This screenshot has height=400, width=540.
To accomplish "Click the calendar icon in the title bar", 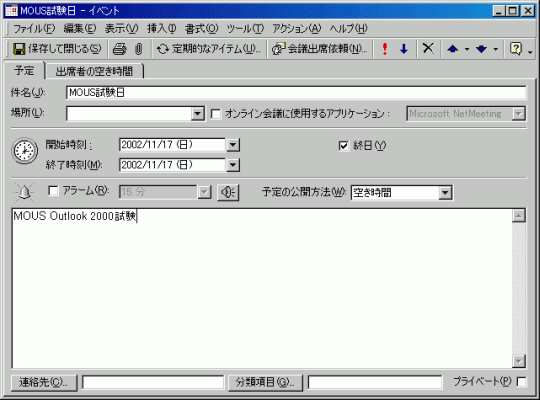I will coord(11,10).
